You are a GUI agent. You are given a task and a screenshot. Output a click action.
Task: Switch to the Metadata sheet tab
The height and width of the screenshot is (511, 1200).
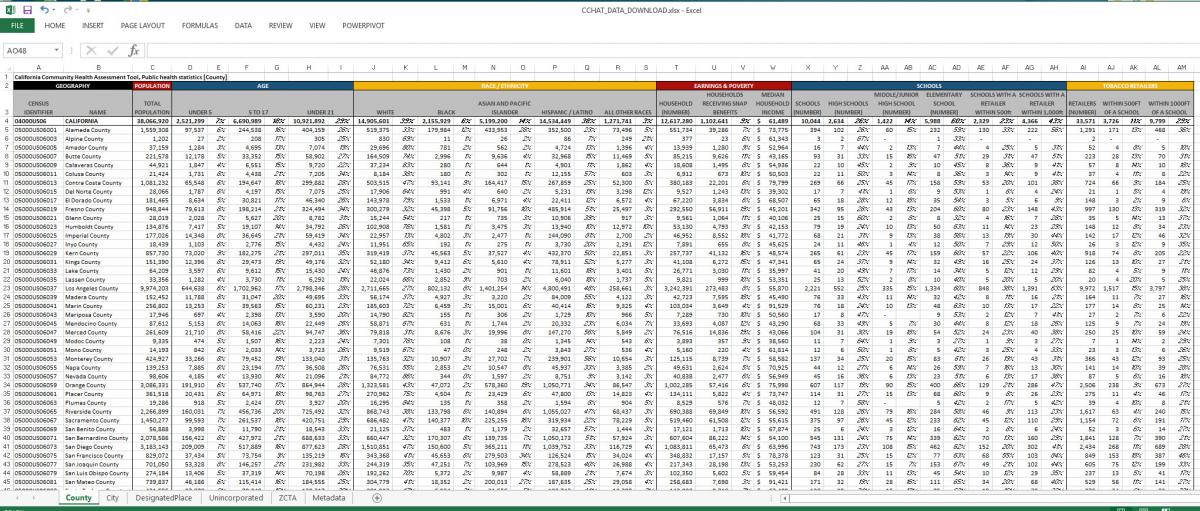click(x=328, y=497)
